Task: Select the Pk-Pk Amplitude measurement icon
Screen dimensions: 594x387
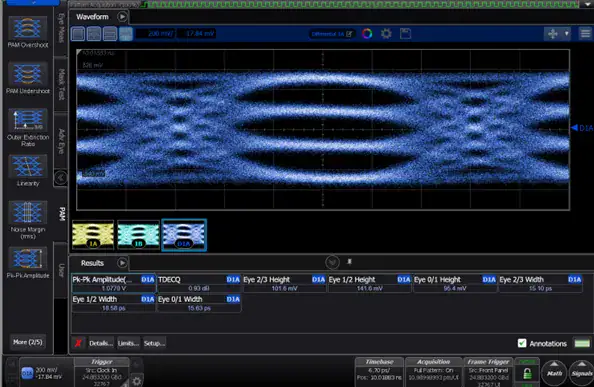Action: (x=28, y=262)
